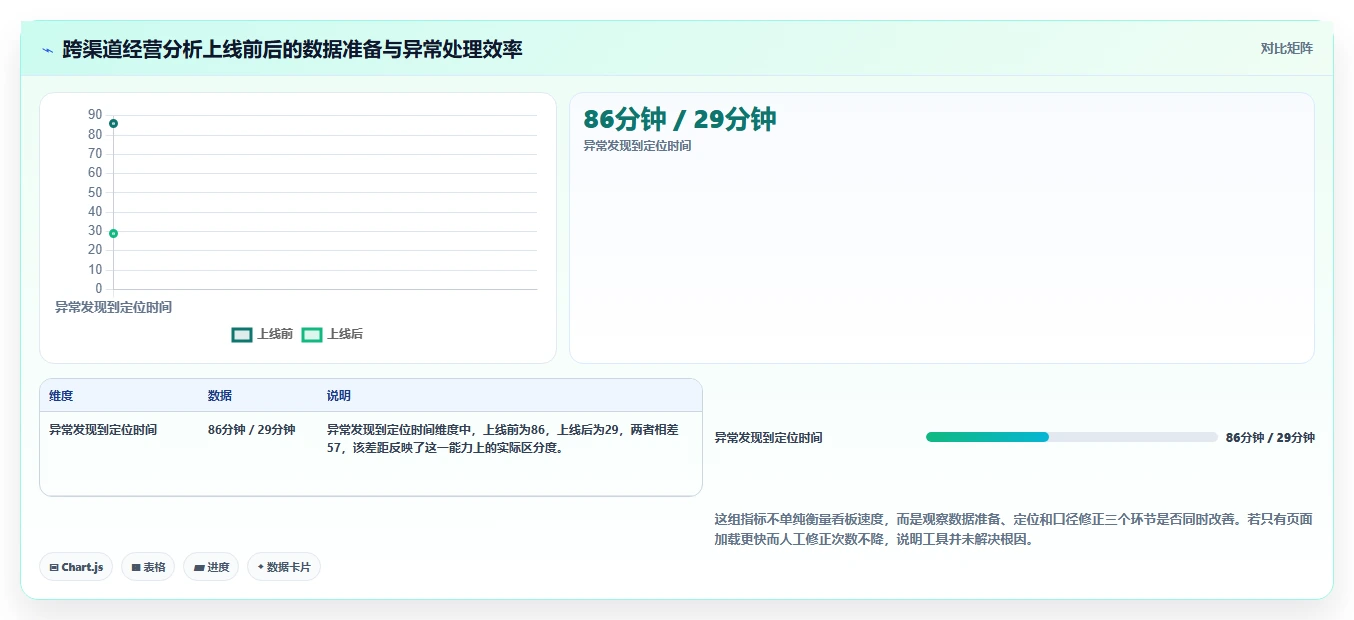
Task: Click the 对比矩阵 label in header
Action: click(x=1287, y=48)
